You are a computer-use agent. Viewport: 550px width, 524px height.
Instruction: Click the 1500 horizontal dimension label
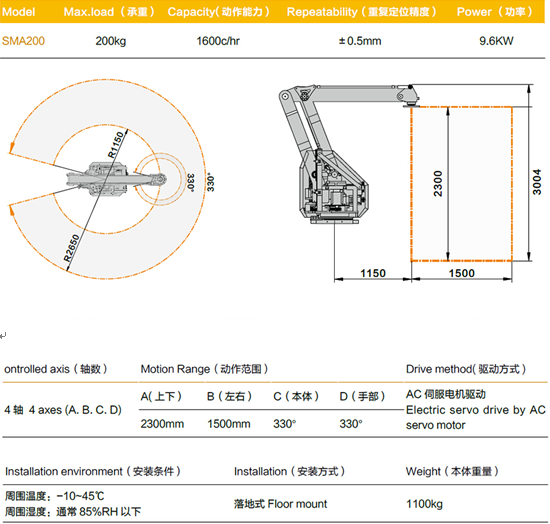[462, 273]
